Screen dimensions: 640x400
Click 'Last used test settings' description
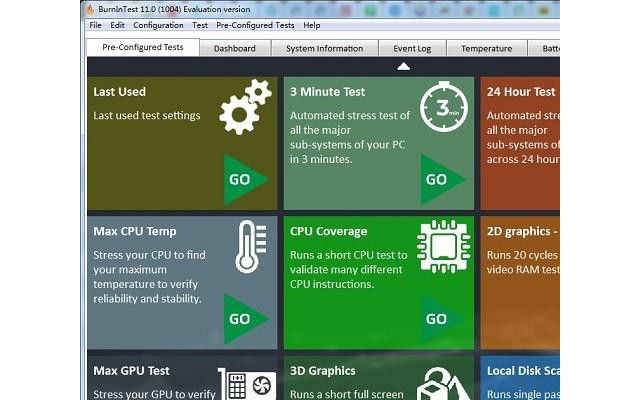pos(147,116)
